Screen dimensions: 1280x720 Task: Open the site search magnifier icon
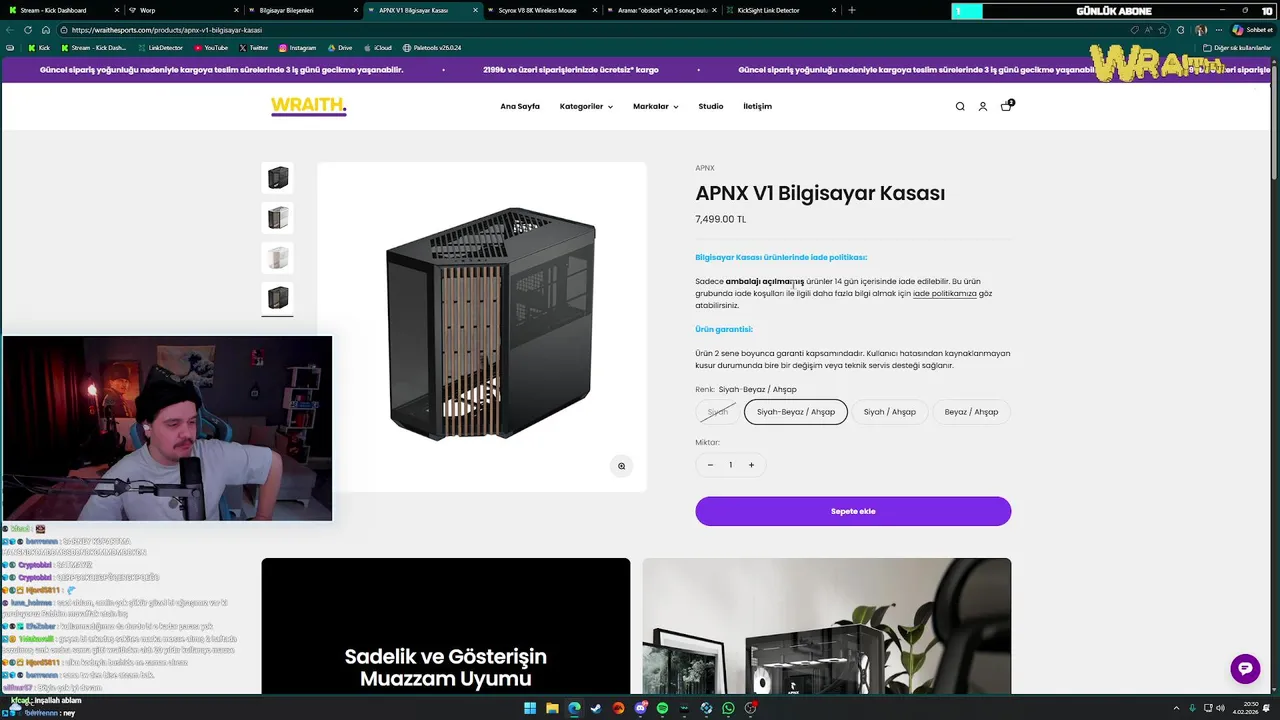click(x=960, y=106)
